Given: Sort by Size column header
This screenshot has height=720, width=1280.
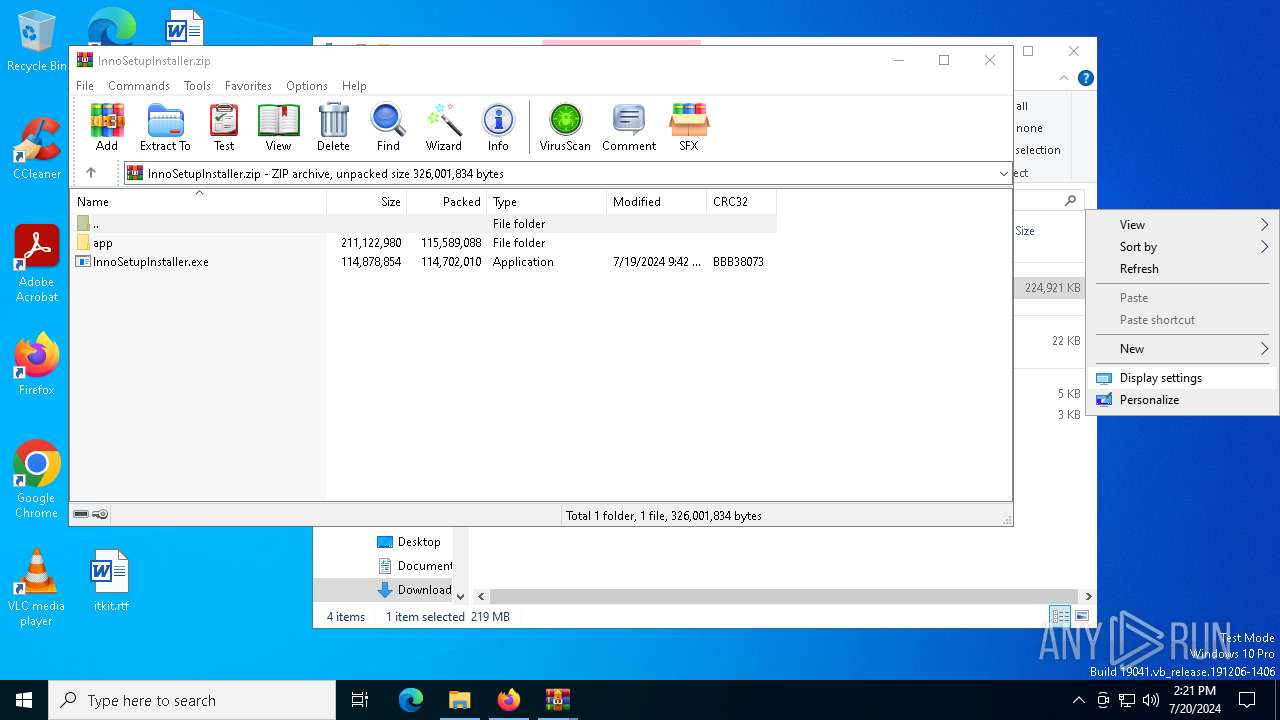Looking at the screenshot, I should click(x=366, y=201).
